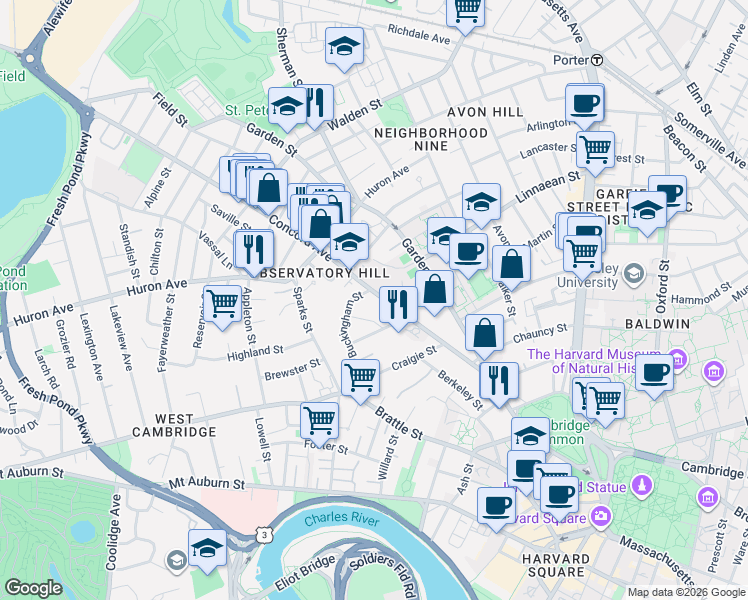Screen dimensions: 748x600
Task: Click the Map data ©2026 Google text
Action: click(687, 593)
